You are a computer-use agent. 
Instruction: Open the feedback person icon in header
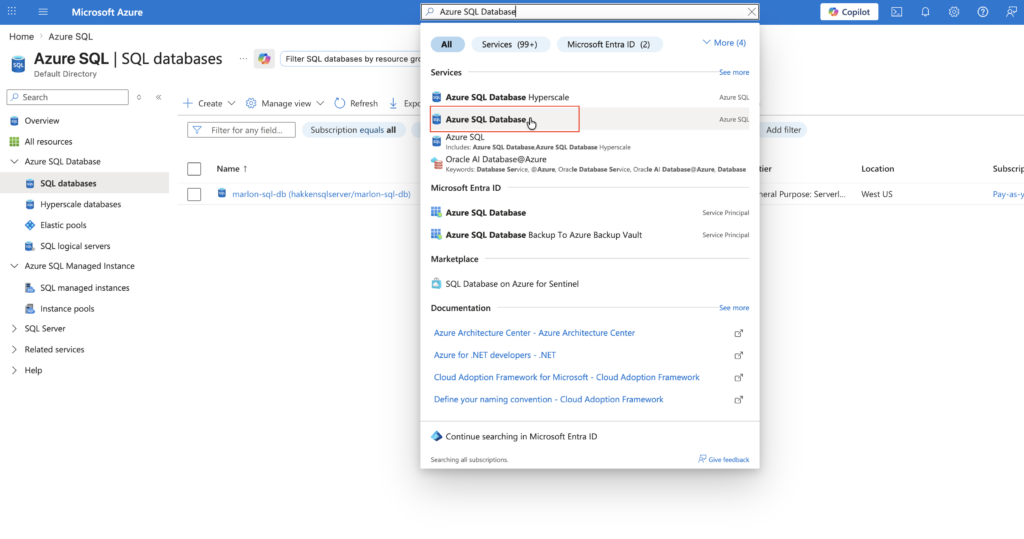[1012, 12]
